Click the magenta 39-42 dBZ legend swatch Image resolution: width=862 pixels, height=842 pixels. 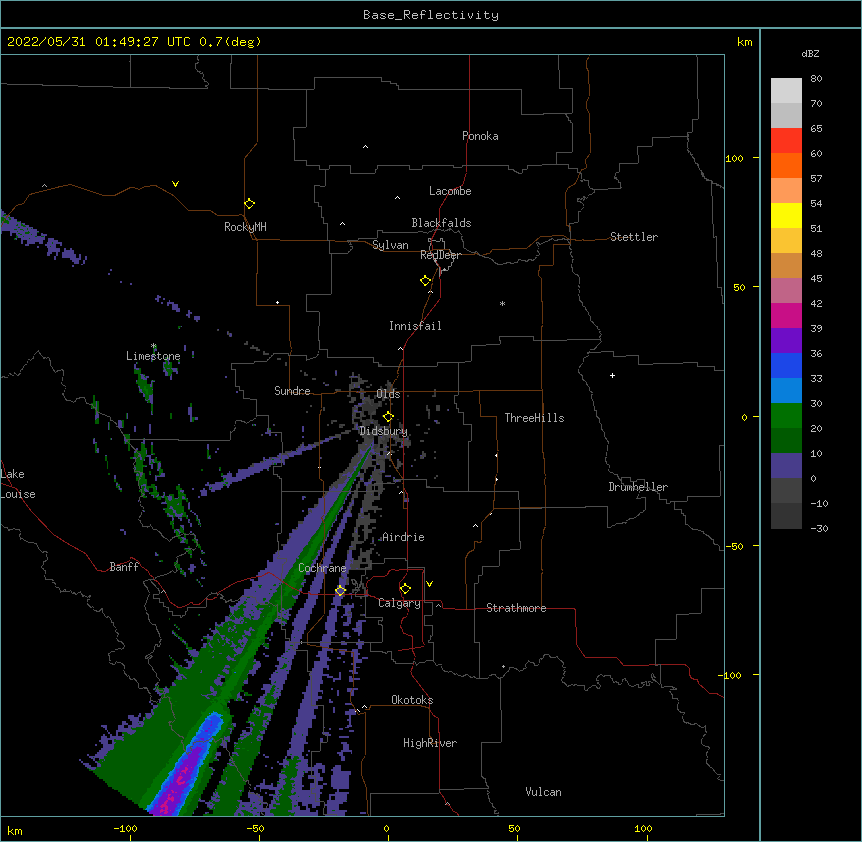(x=786, y=315)
